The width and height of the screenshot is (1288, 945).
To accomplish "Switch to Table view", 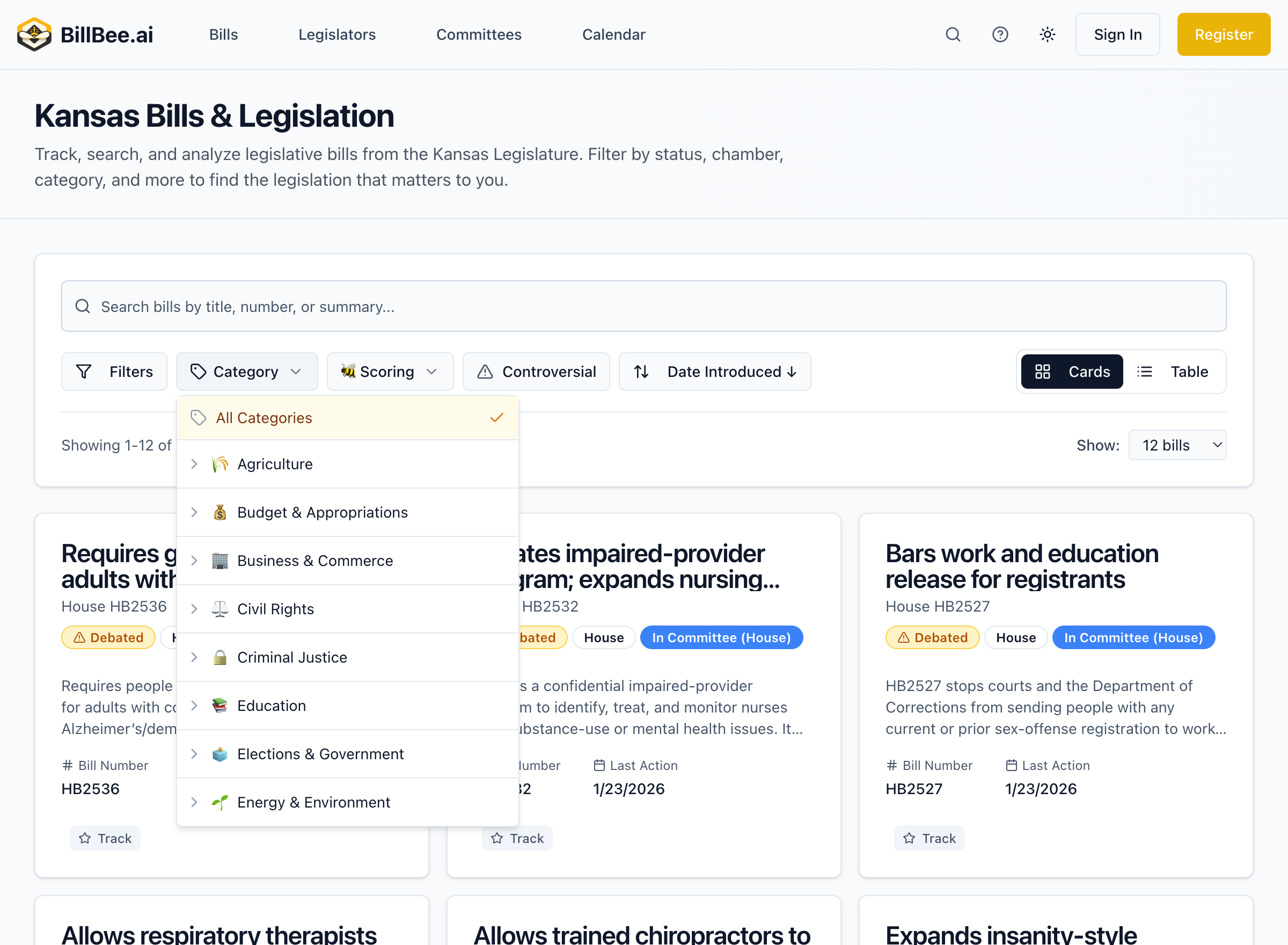I will coord(1174,372).
